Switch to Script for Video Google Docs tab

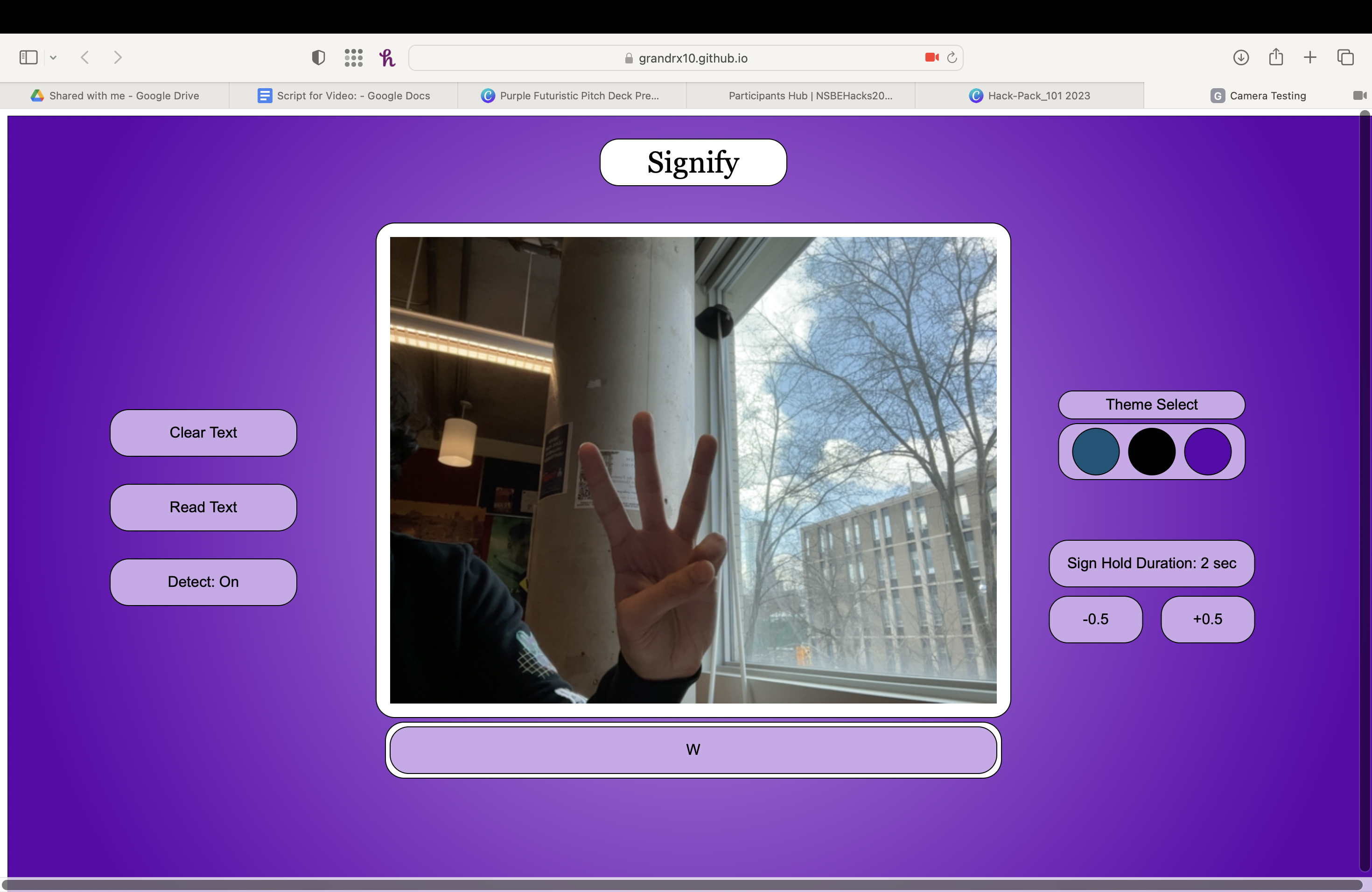pyautogui.click(x=343, y=96)
